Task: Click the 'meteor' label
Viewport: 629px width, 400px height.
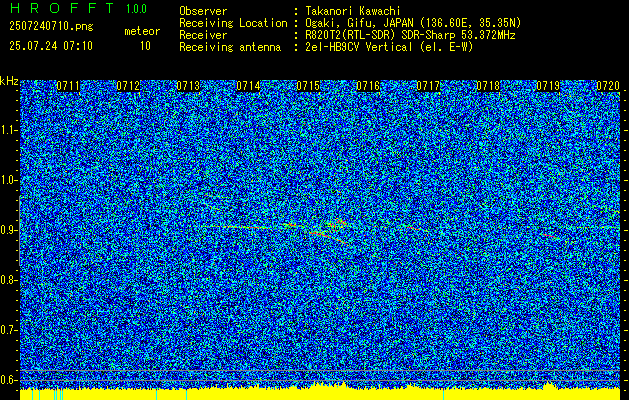Action: point(142,31)
